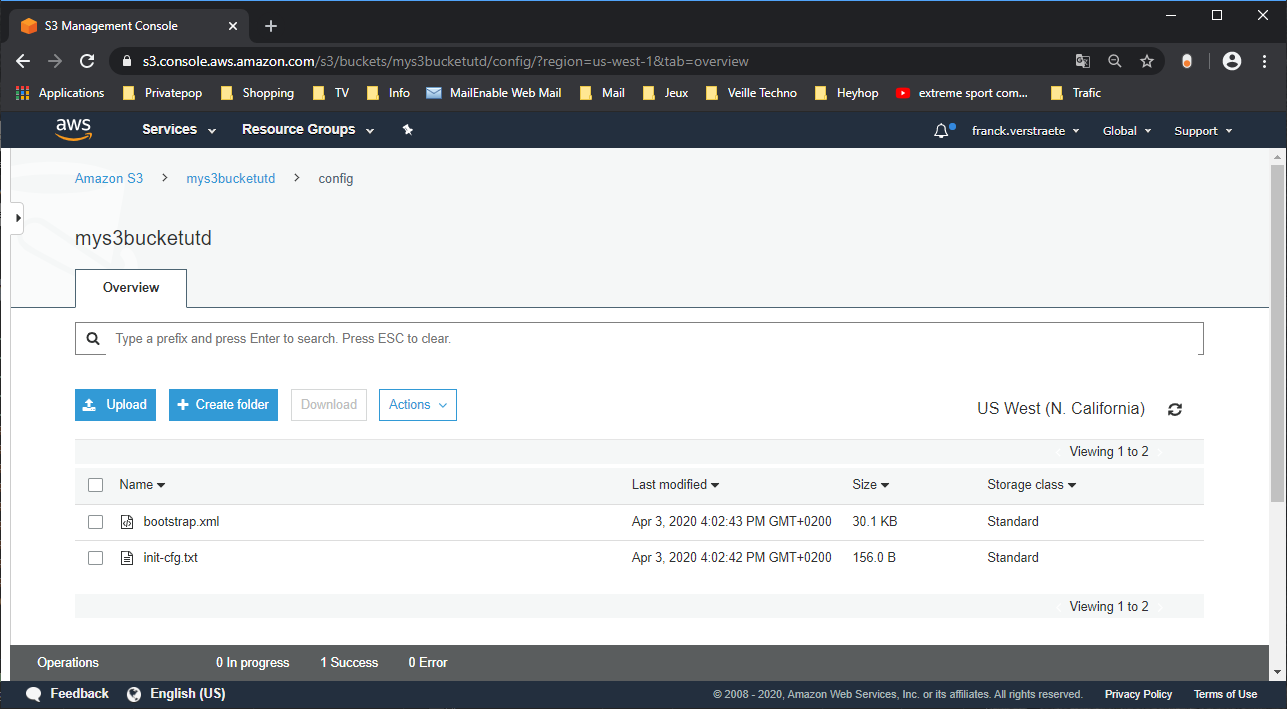Screen dimensions: 1287x709
Task: Reload the page with browser reload icon
Action: click(x=87, y=61)
